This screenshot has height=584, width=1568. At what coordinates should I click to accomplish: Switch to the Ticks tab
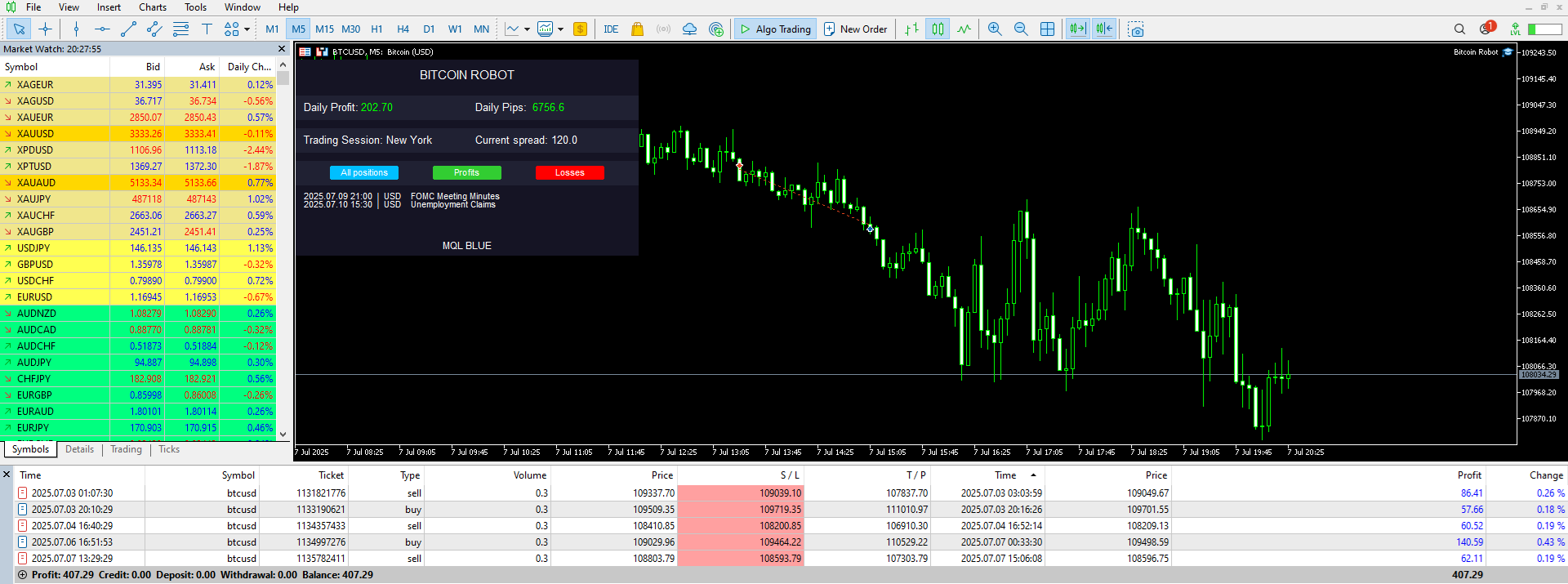[x=169, y=449]
